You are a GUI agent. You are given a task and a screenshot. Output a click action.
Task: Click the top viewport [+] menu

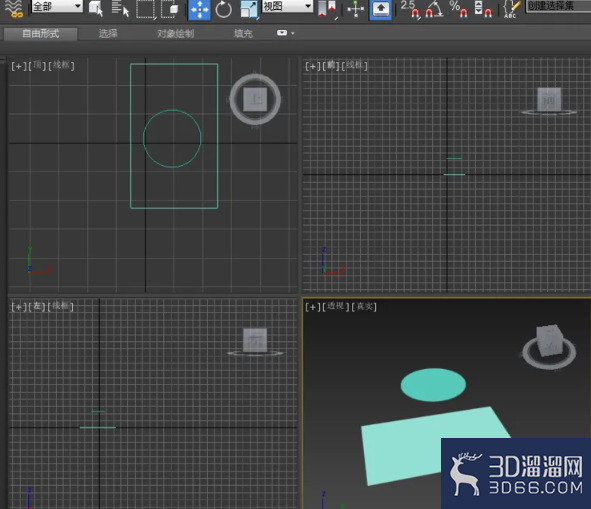point(19,66)
